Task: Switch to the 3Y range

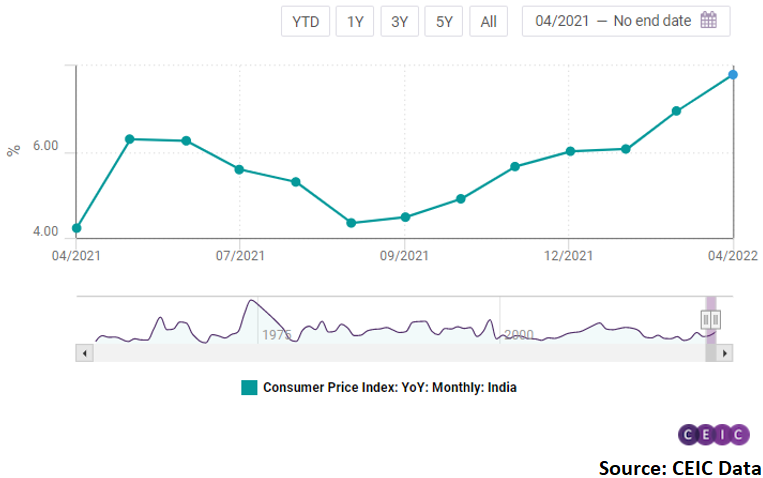Action: 399,21
